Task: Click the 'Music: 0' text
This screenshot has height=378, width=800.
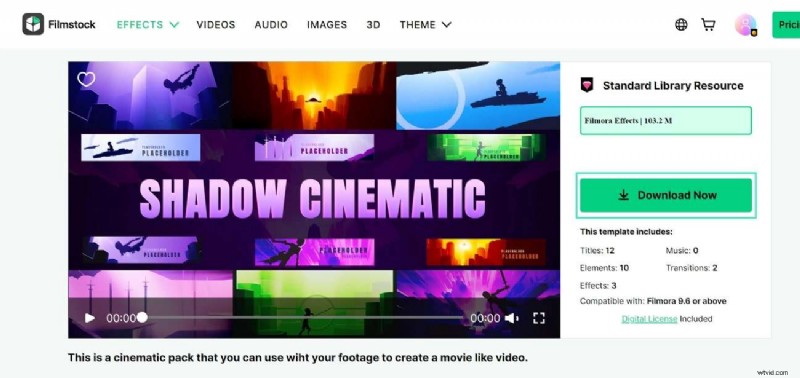Action: coord(682,250)
